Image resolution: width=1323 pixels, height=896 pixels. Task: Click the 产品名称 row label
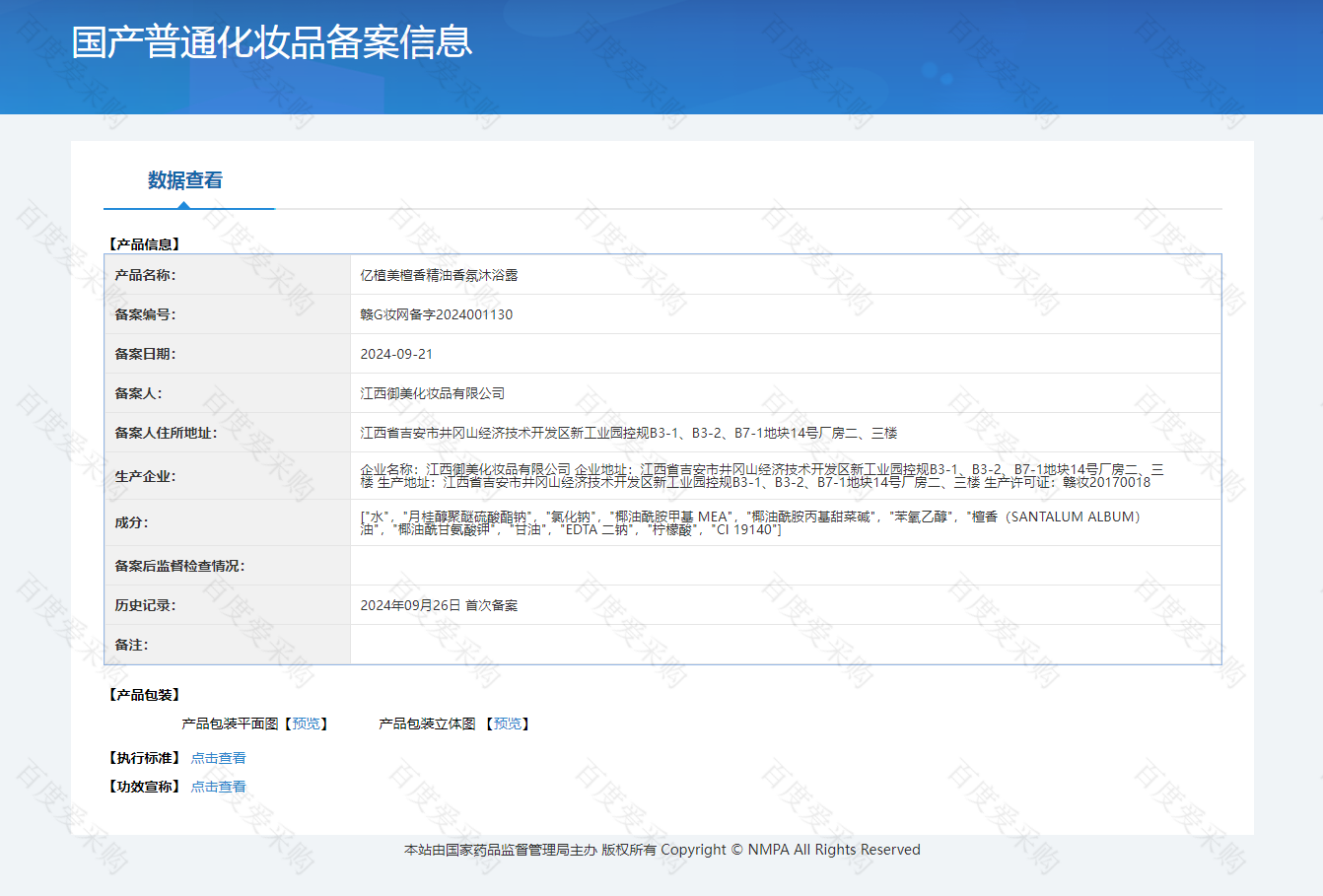coord(145,275)
